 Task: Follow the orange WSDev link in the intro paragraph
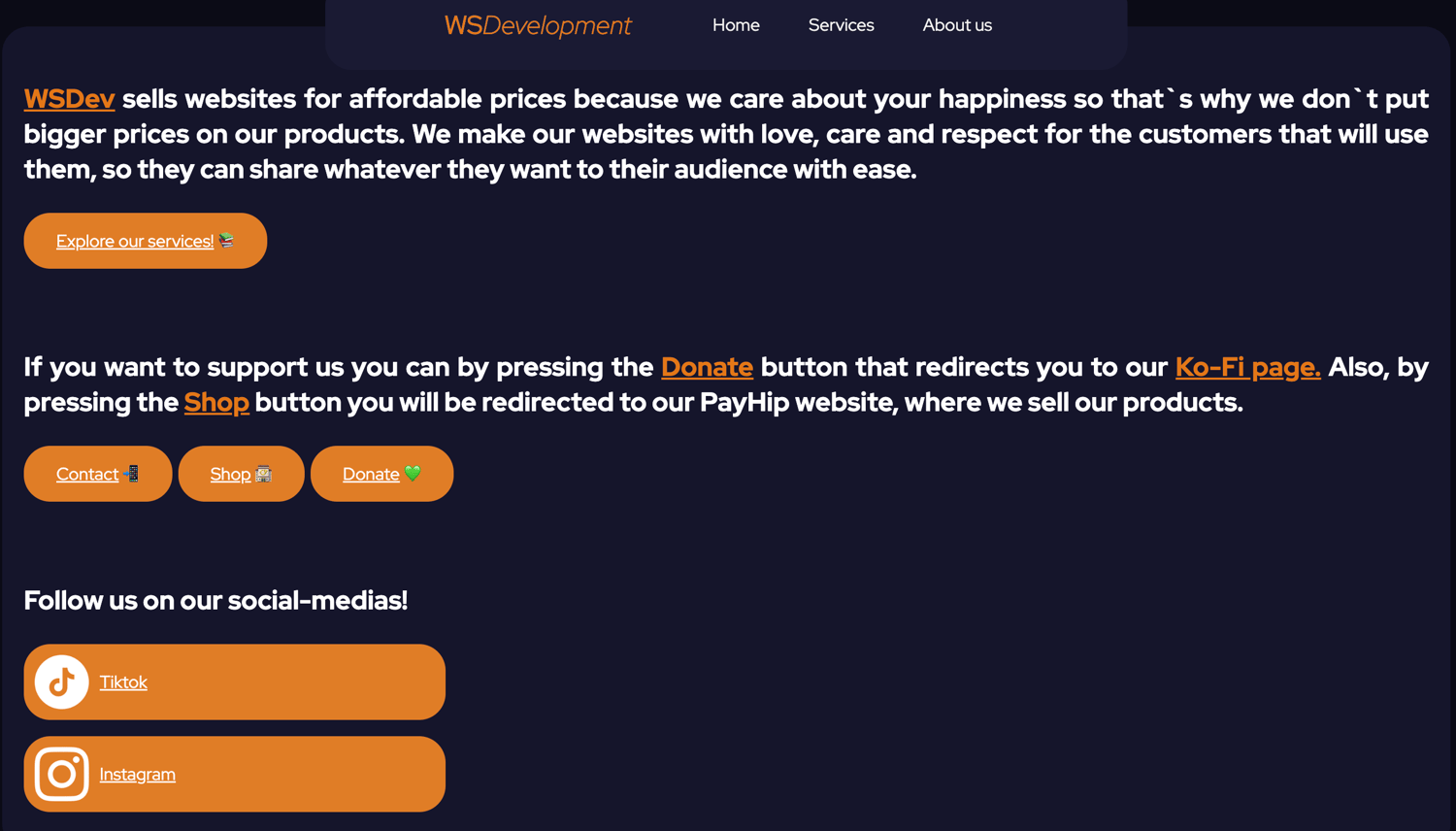click(x=69, y=99)
